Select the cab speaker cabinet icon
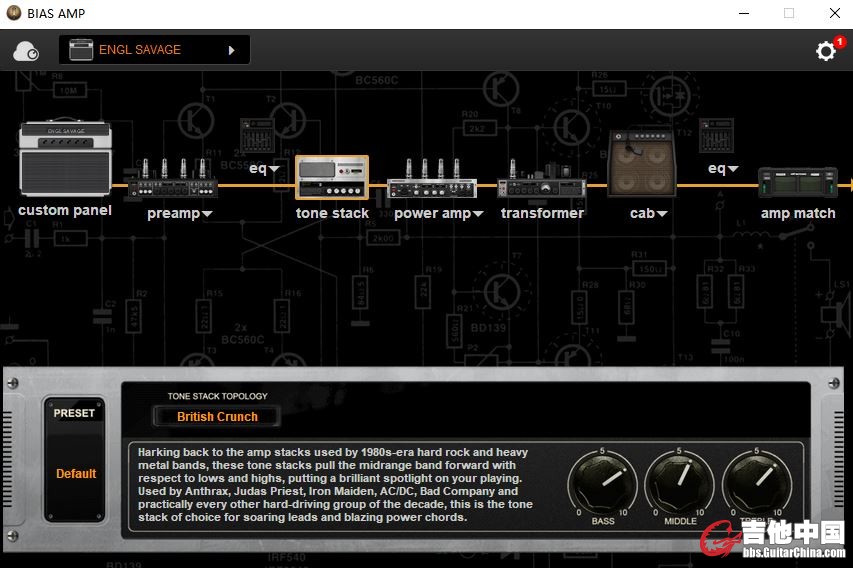This screenshot has width=853, height=568. [642, 163]
